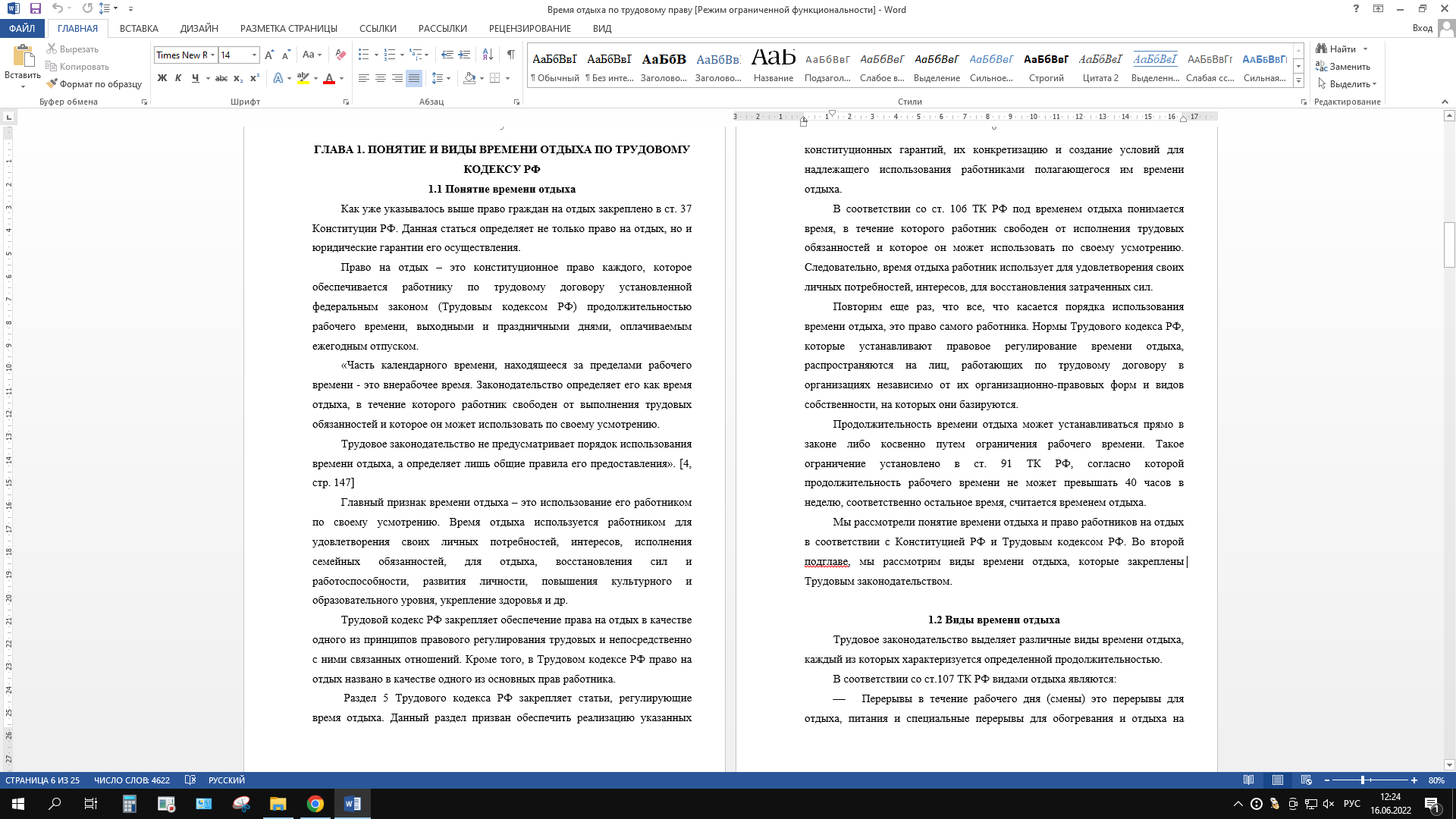1456x819 pixels.
Task: Decrease paragraph indent
Action: pos(447,55)
